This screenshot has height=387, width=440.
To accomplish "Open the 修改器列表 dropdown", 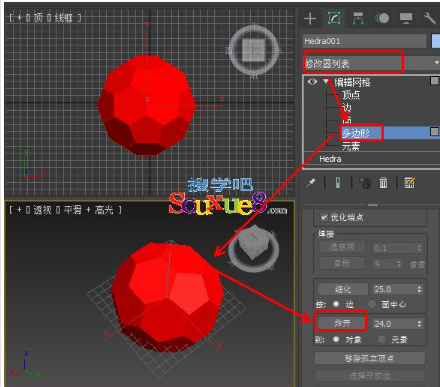I will tap(371, 63).
